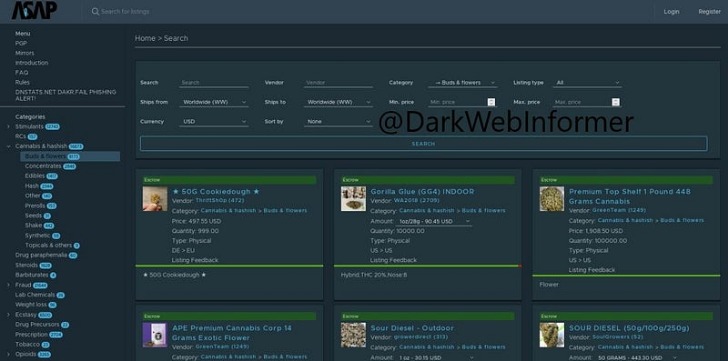The image size is (728, 361).
Task: Open vendor ThriftShOp (472) profile
Action: (x=220, y=200)
